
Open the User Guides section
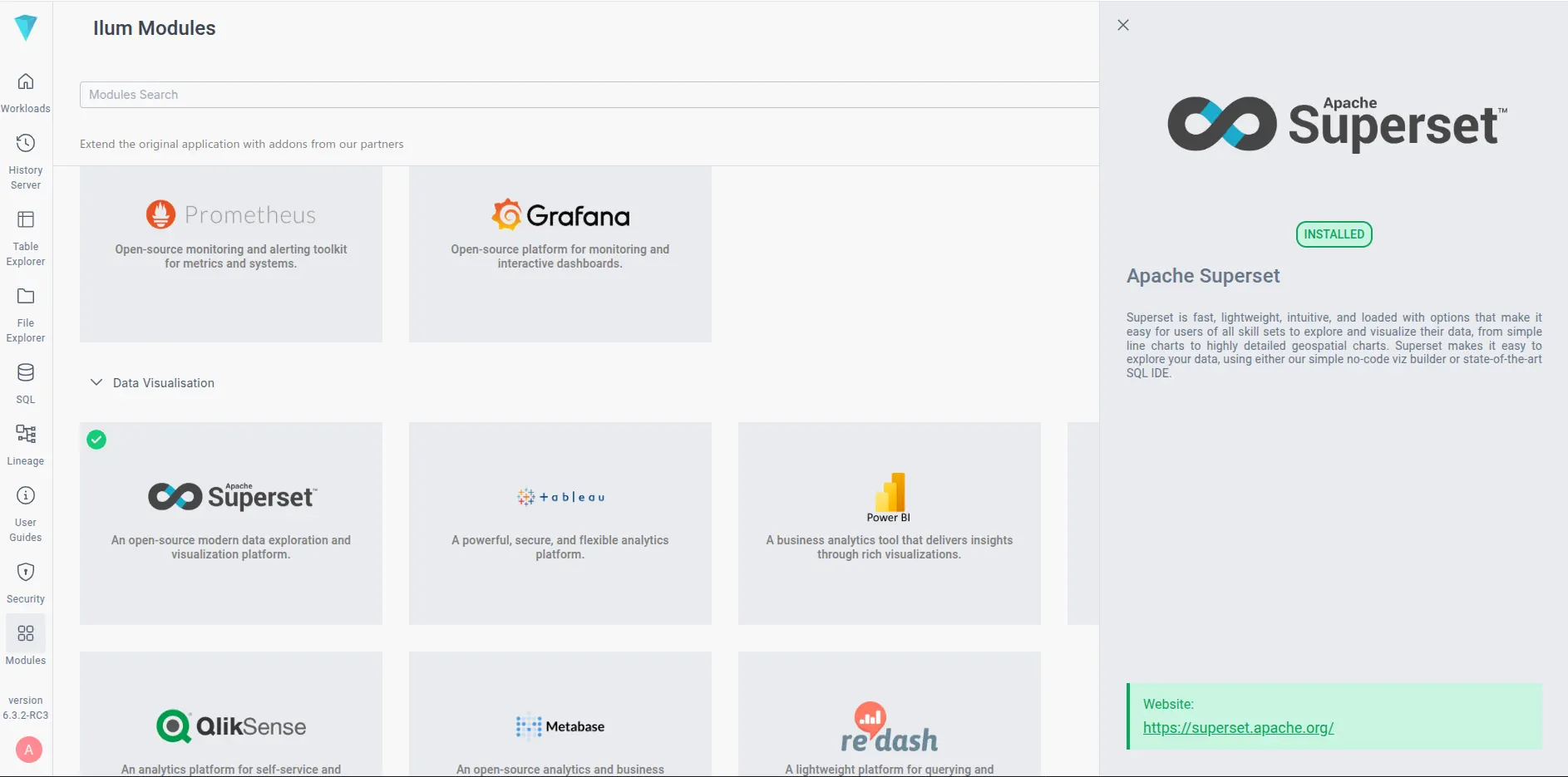click(x=26, y=496)
